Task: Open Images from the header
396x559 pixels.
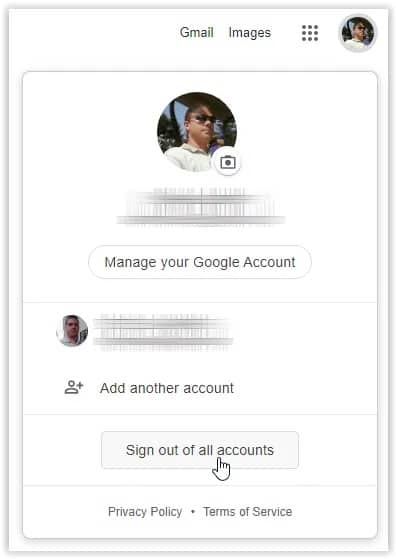Action: [250, 33]
